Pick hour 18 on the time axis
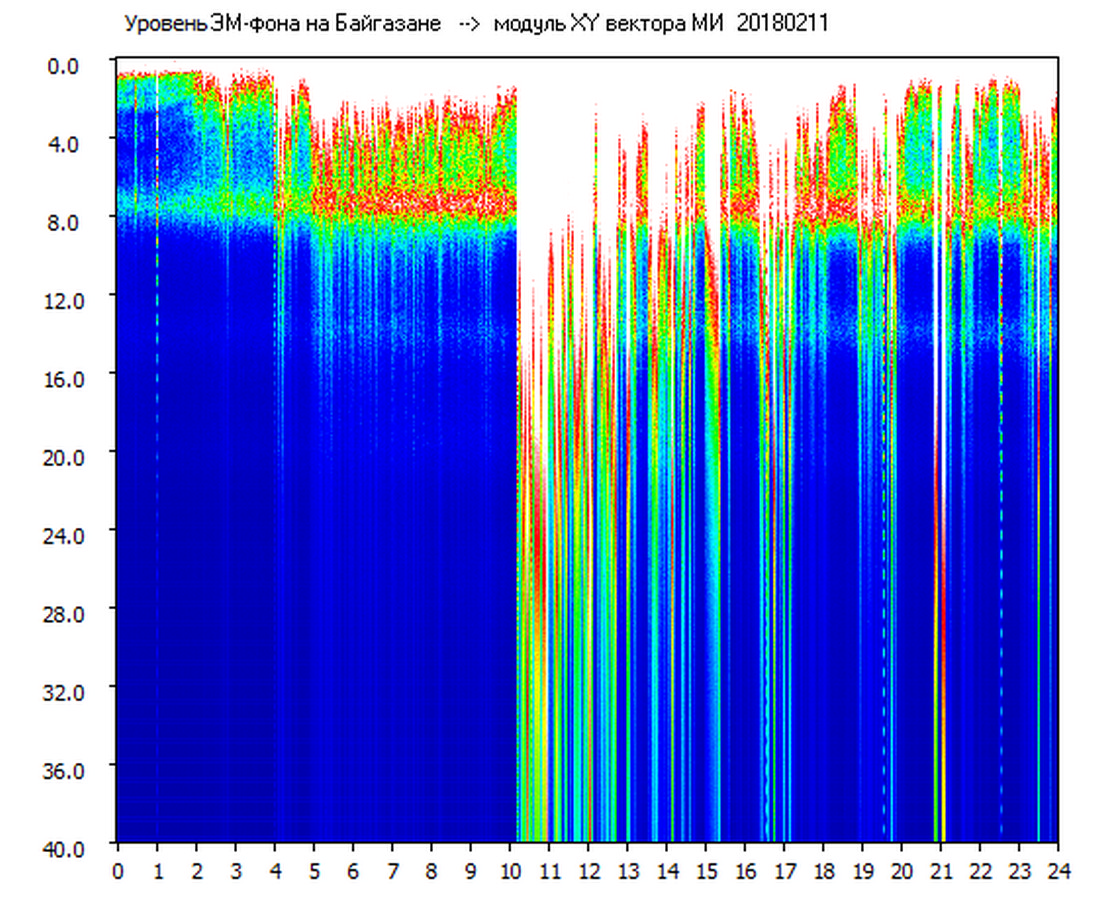The height and width of the screenshot is (900, 1096). 823,871
